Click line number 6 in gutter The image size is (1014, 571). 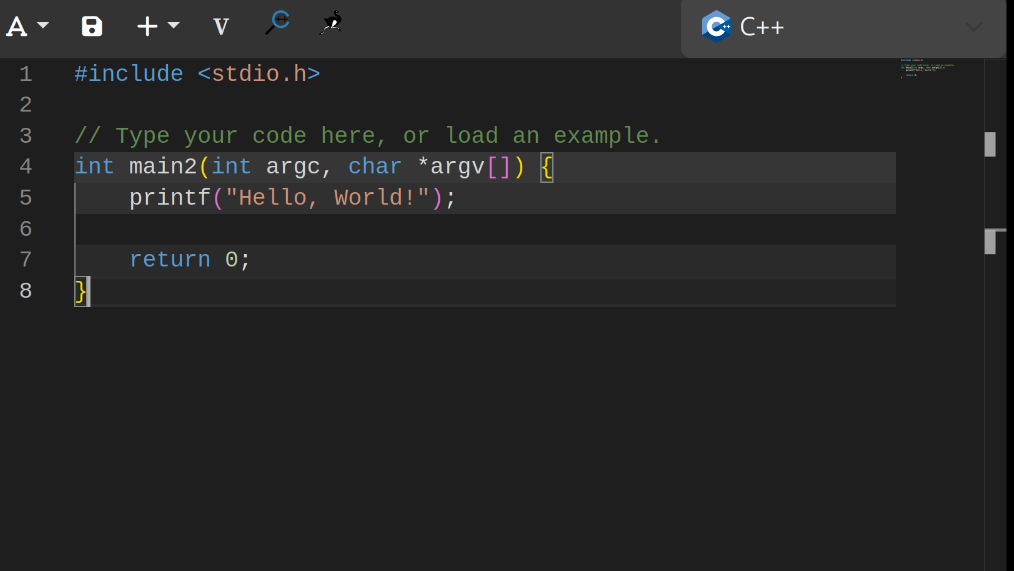26,229
